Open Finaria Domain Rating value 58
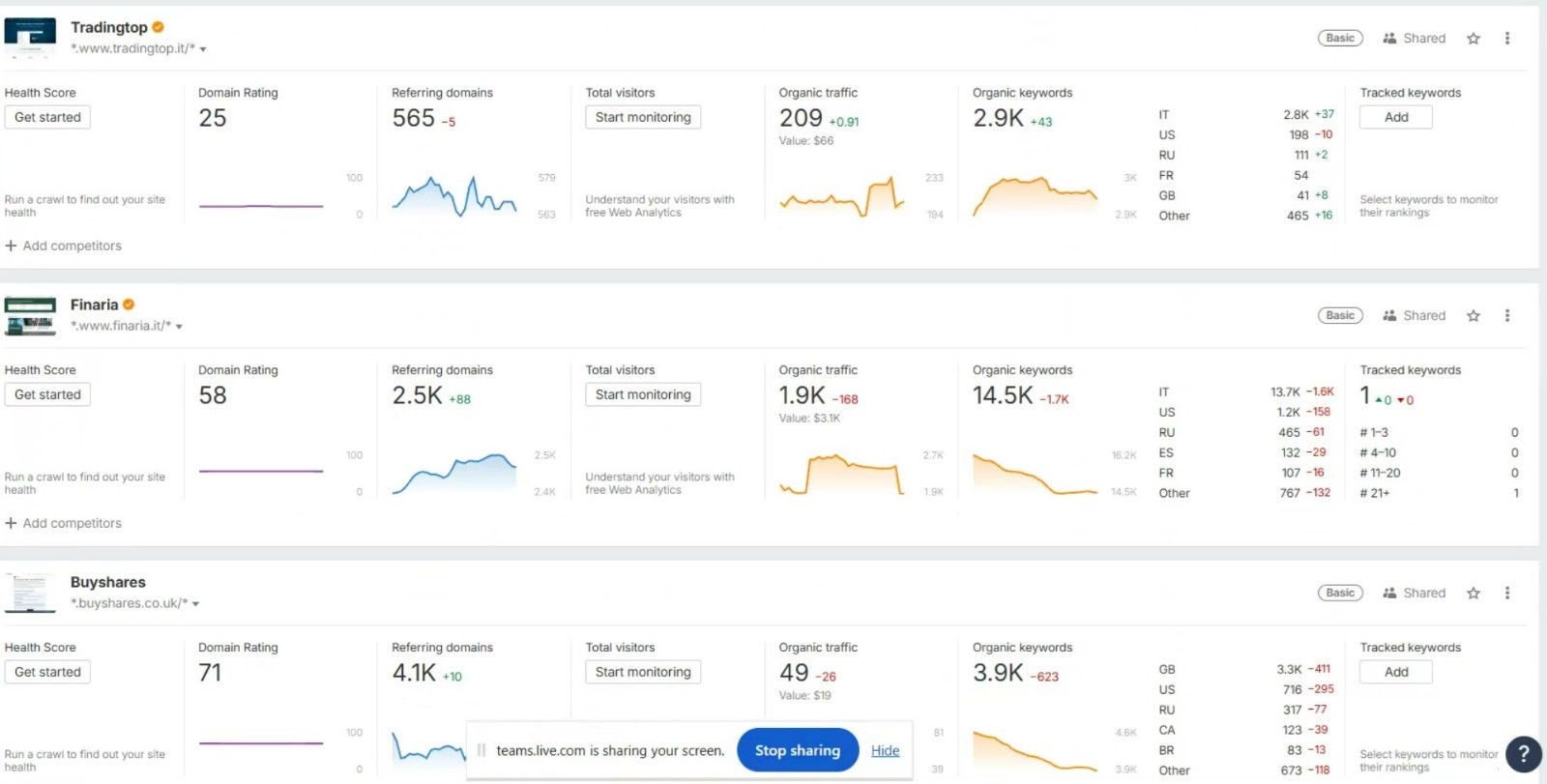 pos(213,395)
